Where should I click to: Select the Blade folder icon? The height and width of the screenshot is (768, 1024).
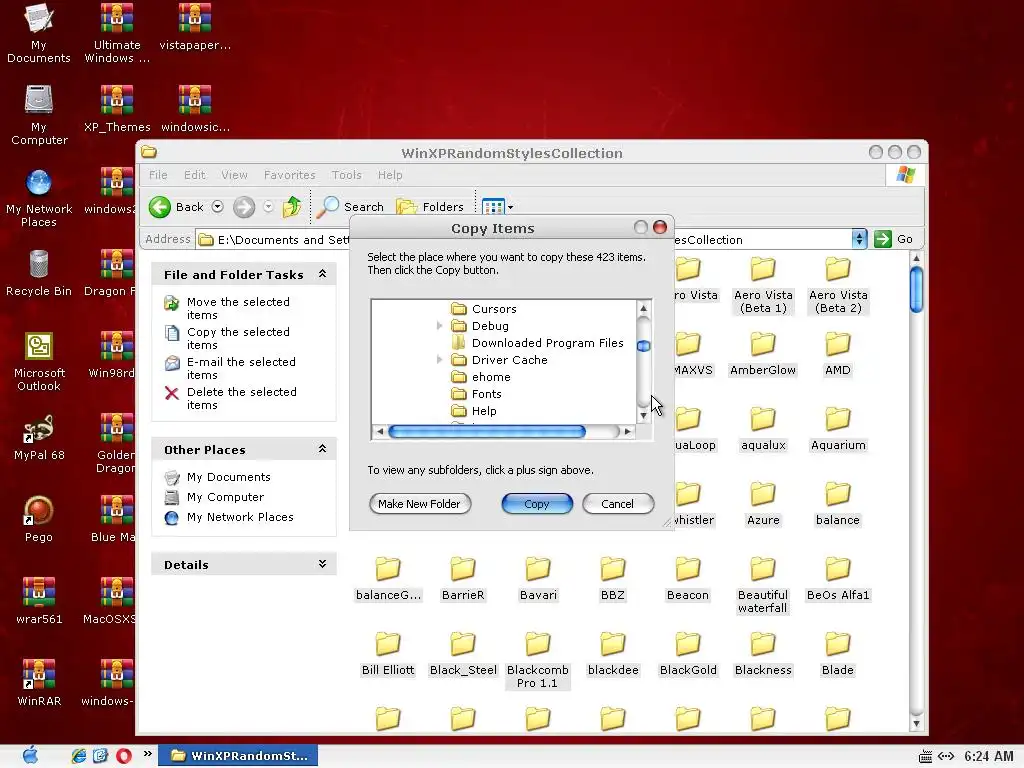tap(838, 644)
